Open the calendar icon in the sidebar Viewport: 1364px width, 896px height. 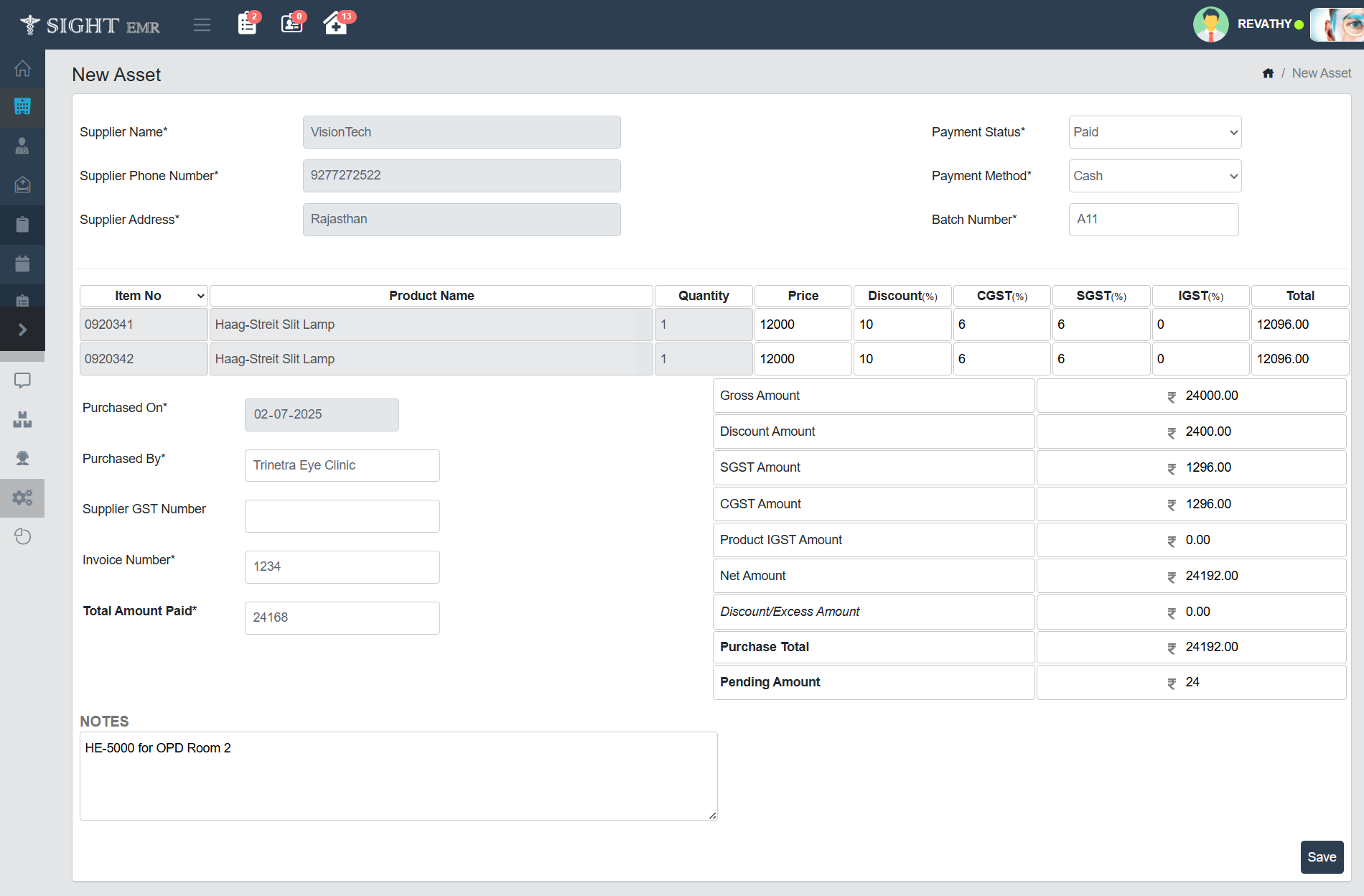click(22, 263)
